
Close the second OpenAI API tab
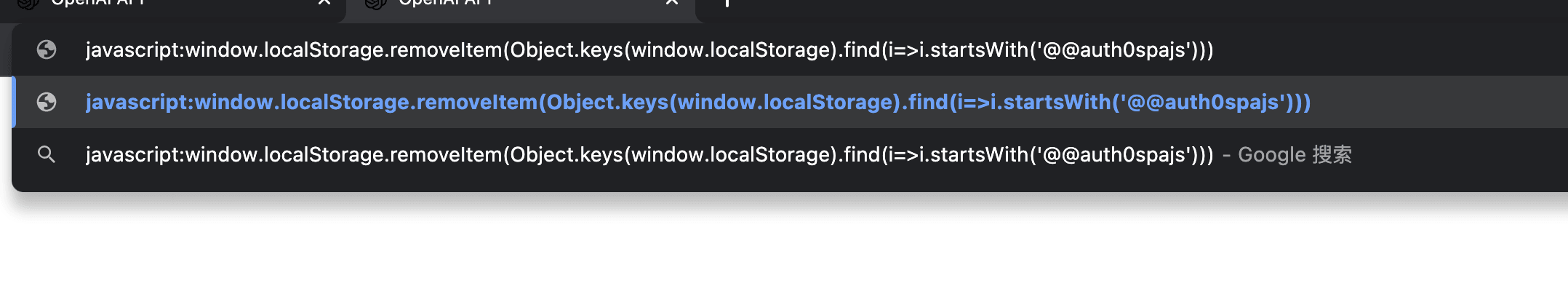coord(672,3)
